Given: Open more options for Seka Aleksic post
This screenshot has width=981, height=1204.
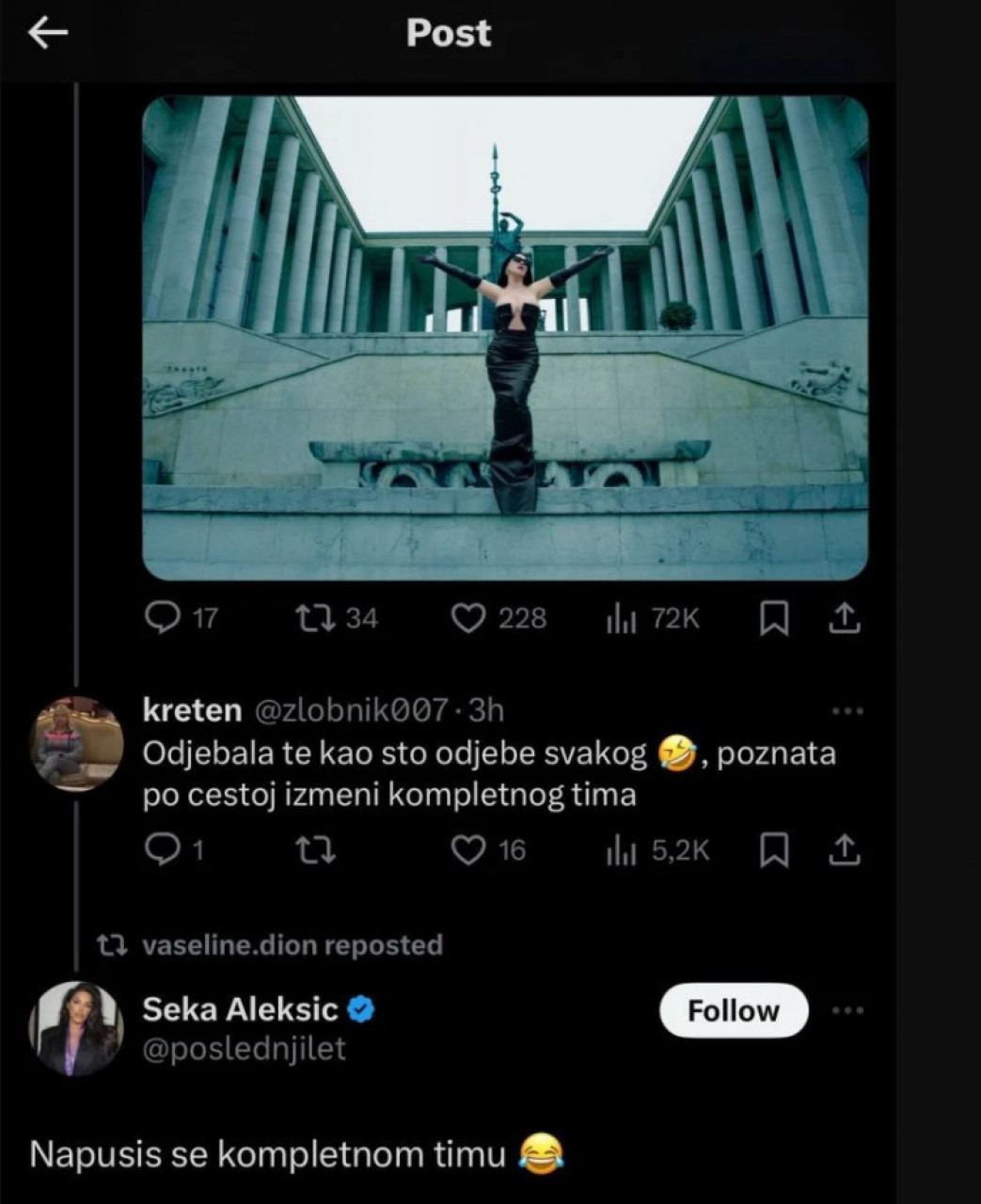Looking at the screenshot, I should [847, 1011].
